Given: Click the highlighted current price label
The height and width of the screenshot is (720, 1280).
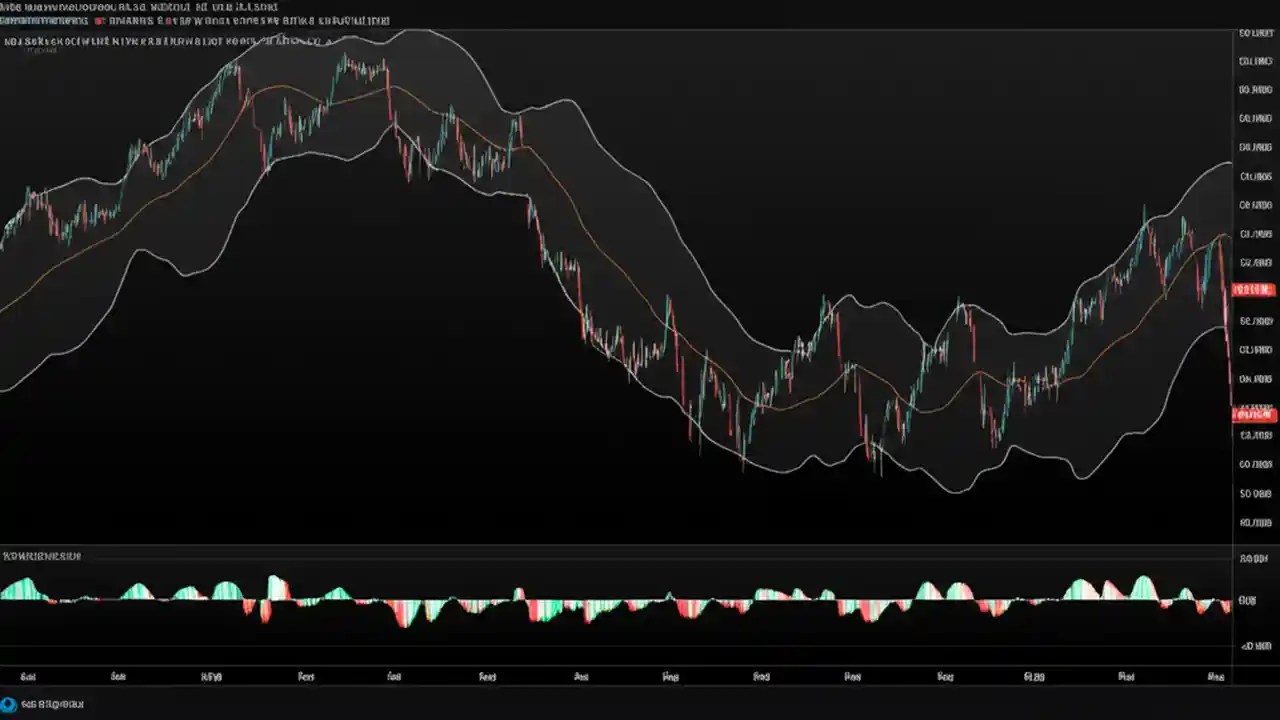Looking at the screenshot, I should tap(1252, 290).
